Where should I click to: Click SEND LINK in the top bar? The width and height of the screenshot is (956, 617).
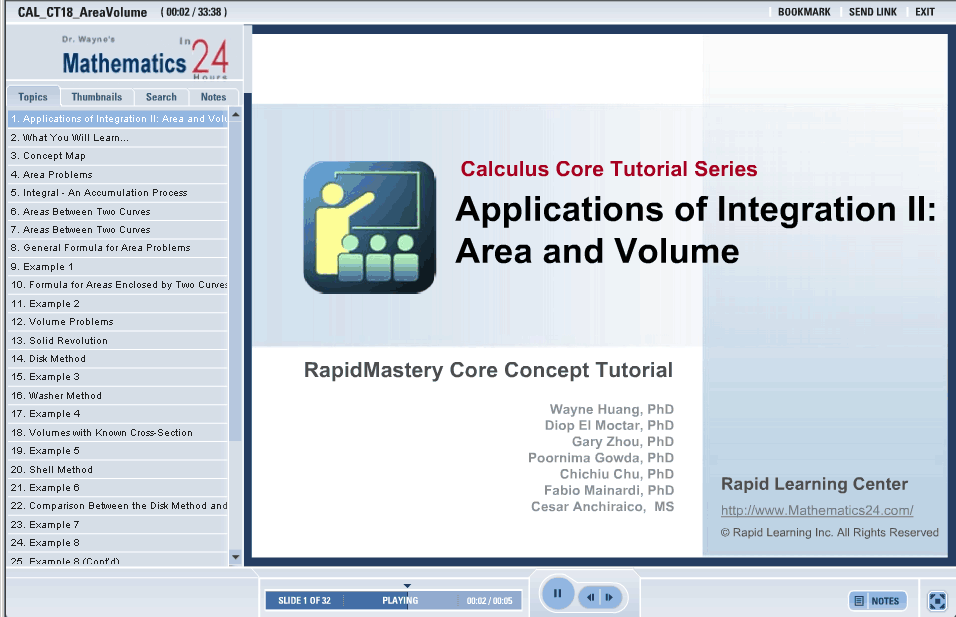pos(872,12)
